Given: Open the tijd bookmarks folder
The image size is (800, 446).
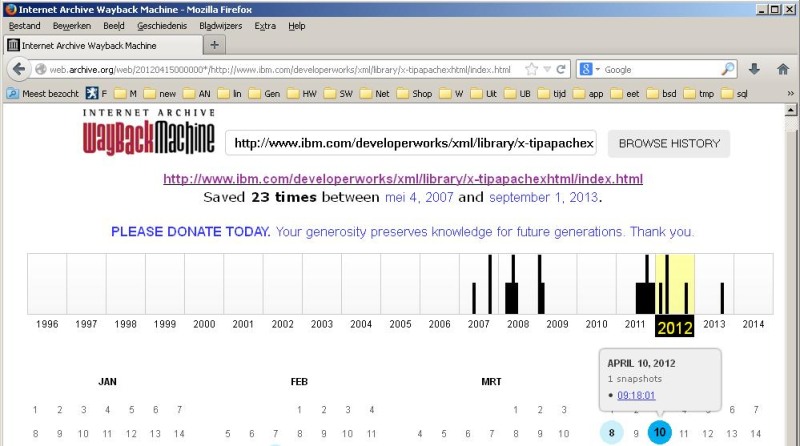Looking at the screenshot, I should [553, 93].
